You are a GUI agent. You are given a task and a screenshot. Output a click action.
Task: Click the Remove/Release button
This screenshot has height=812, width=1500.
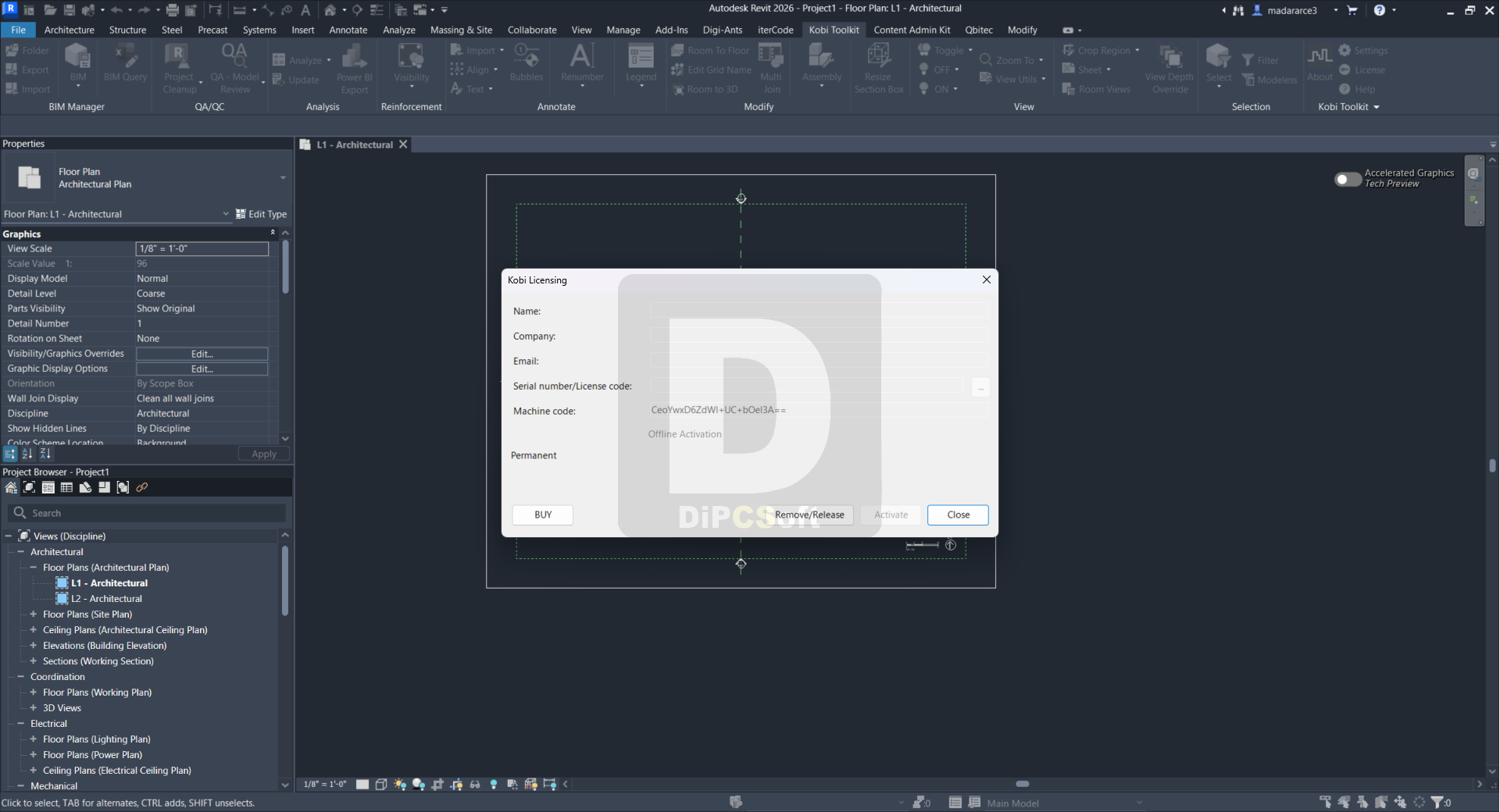809,515
